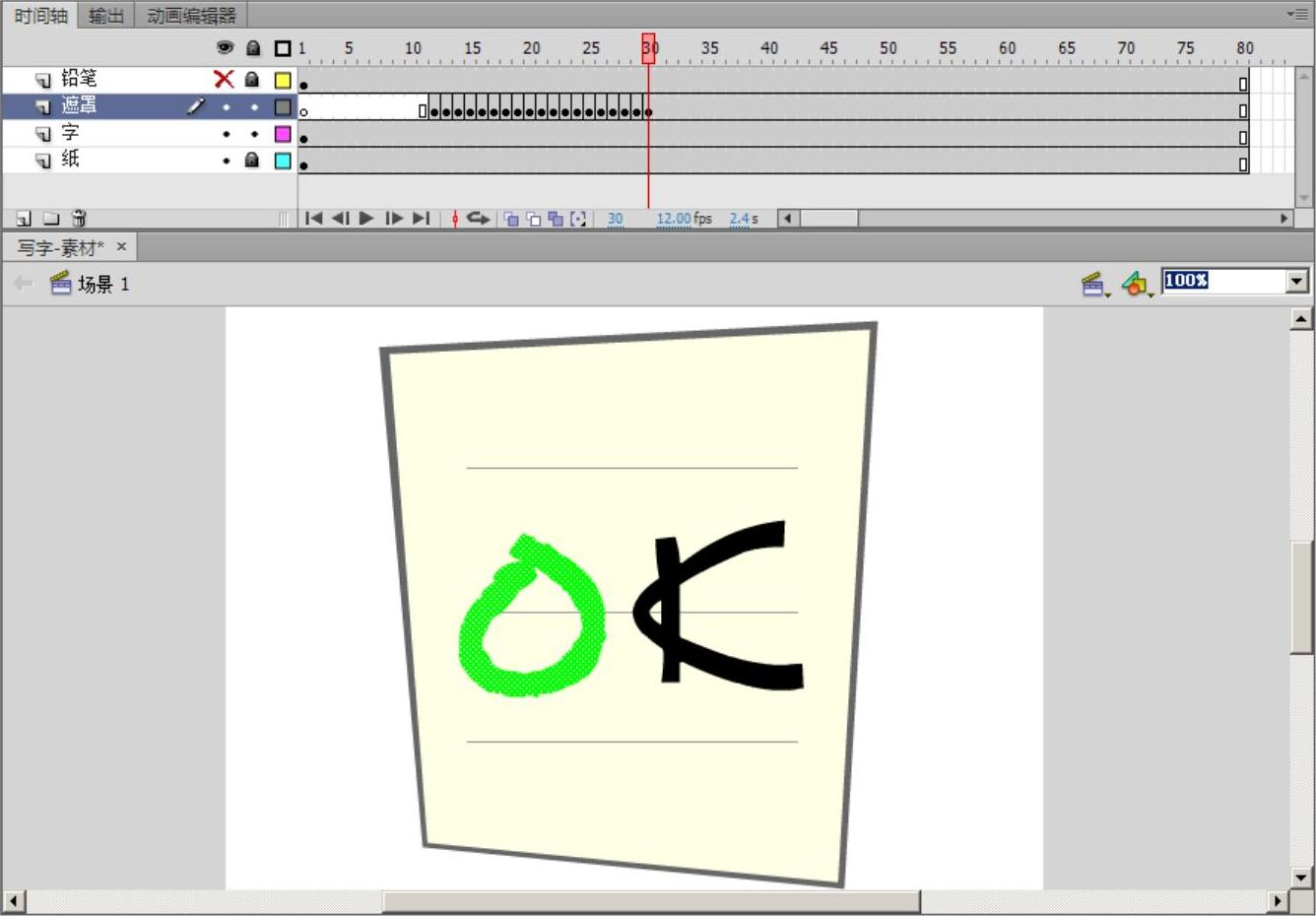Viewport: 1316px width, 916px height.
Task: Enable the onion skin icon
Action: (511, 219)
